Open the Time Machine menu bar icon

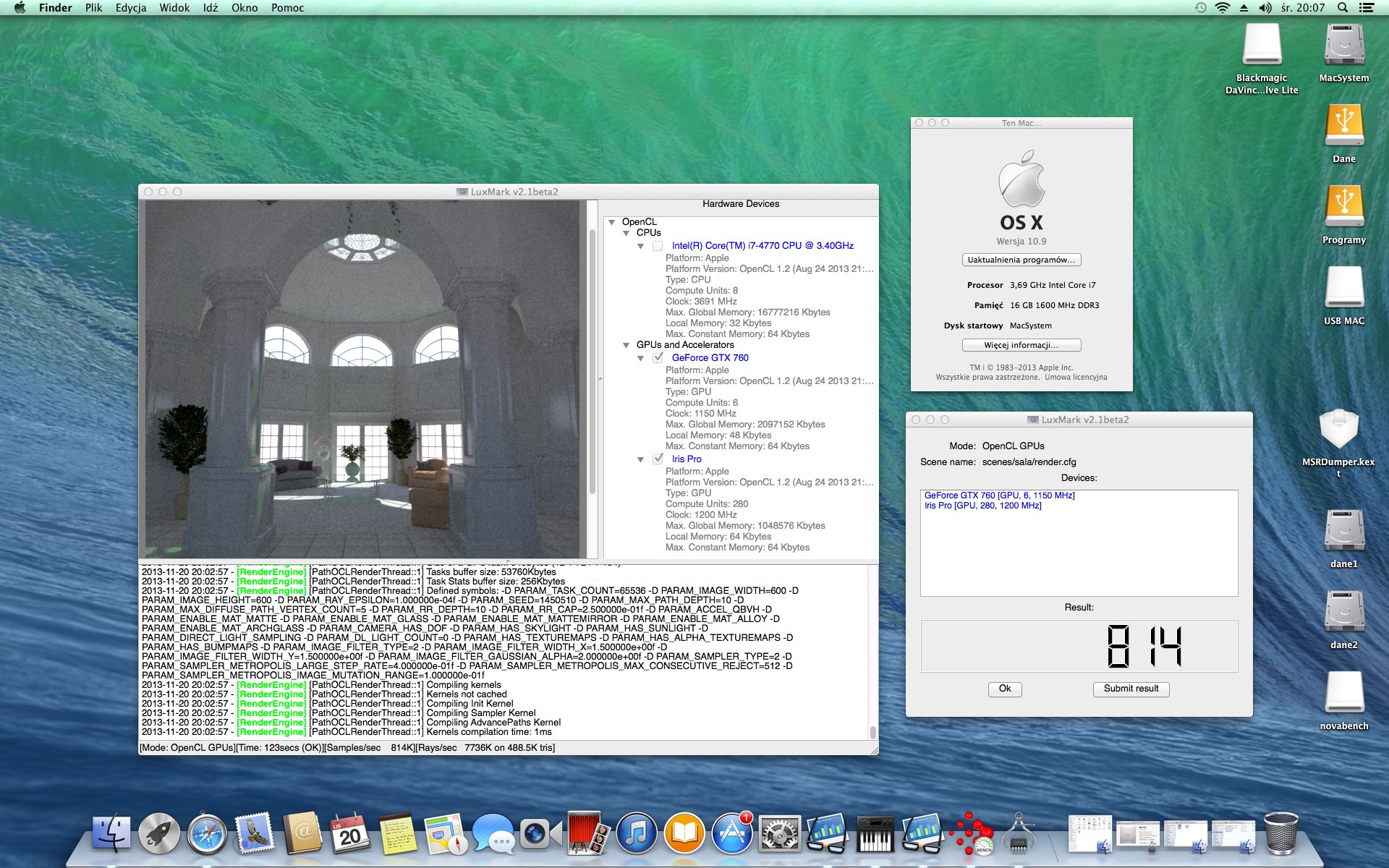coord(1201,8)
